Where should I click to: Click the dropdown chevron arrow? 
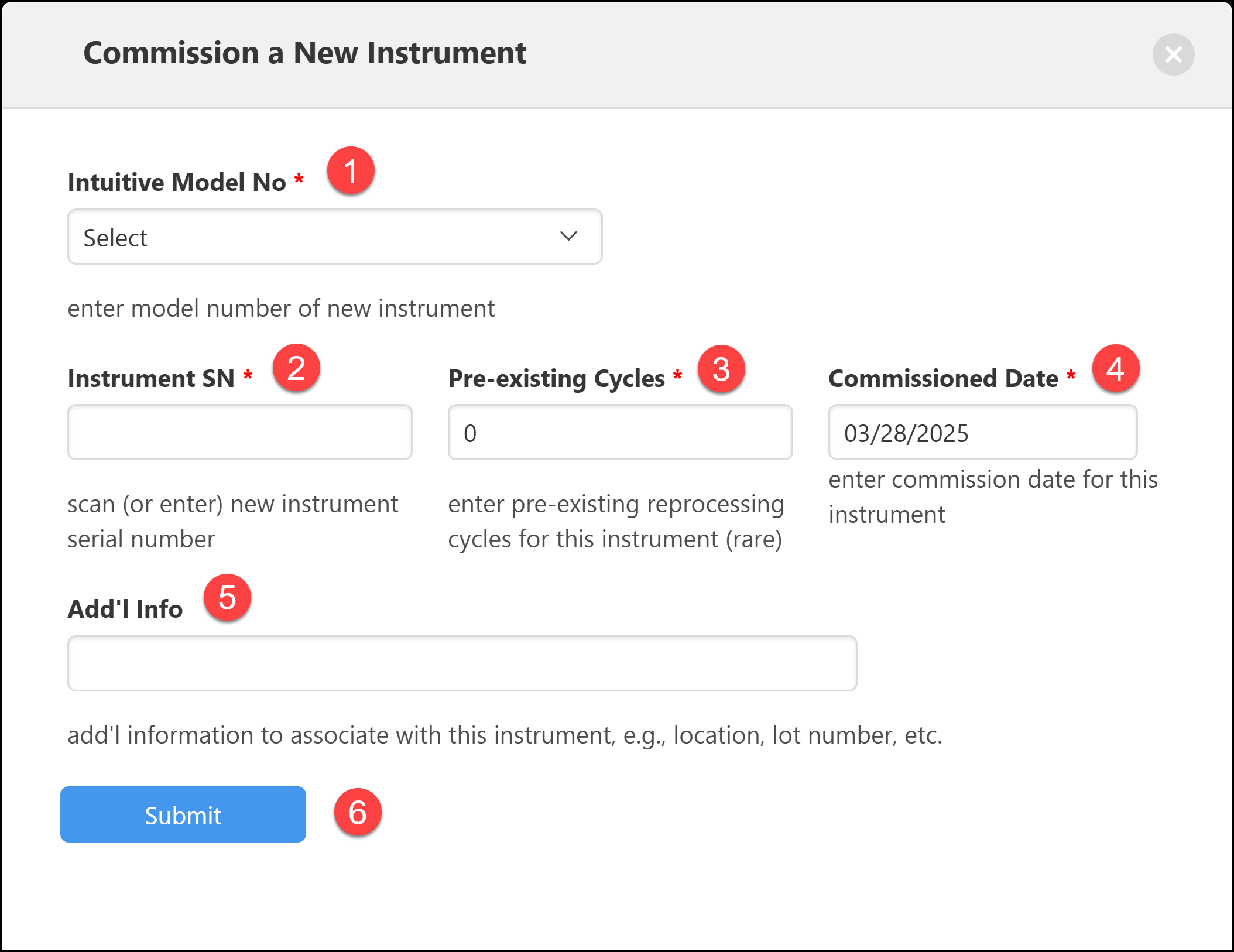point(568,237)
